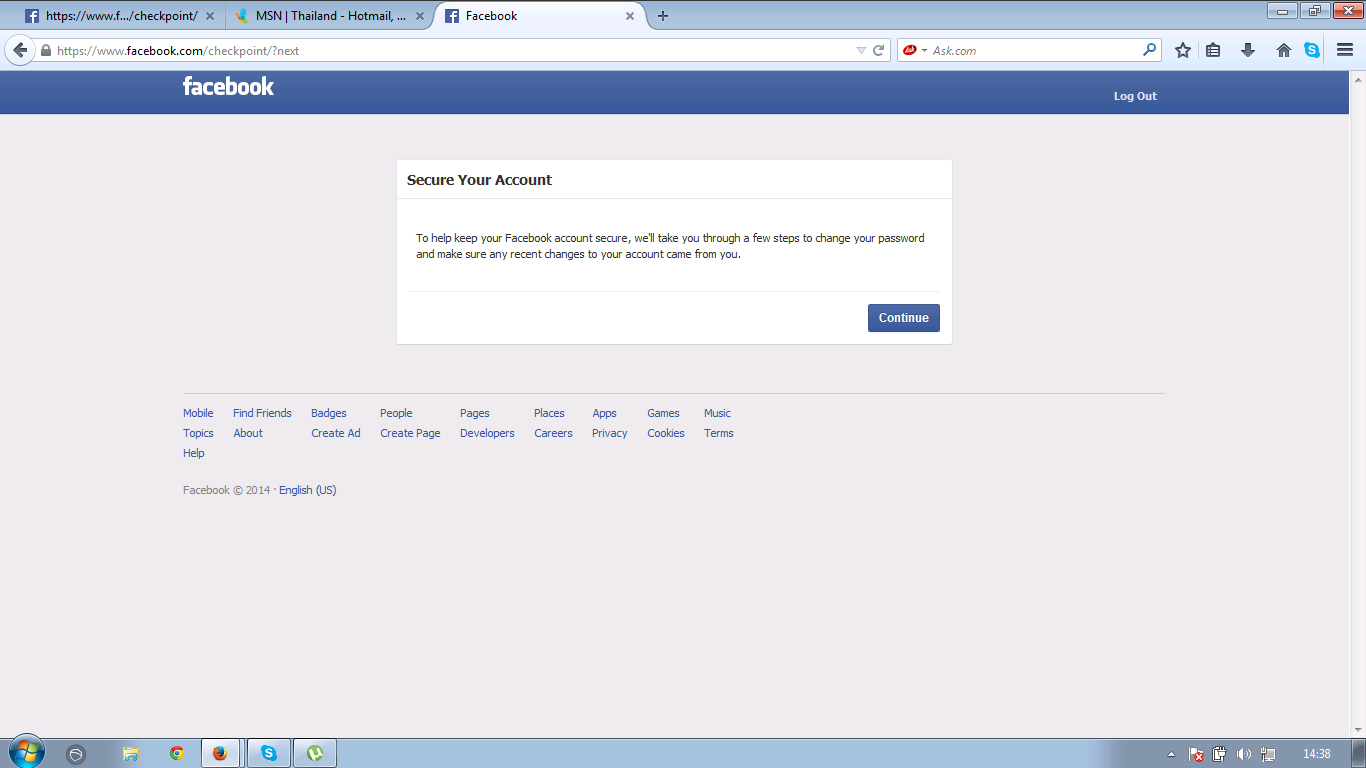Open the Help footer link
Viewport: 1366px width, 768px height.
coord(194,453)
